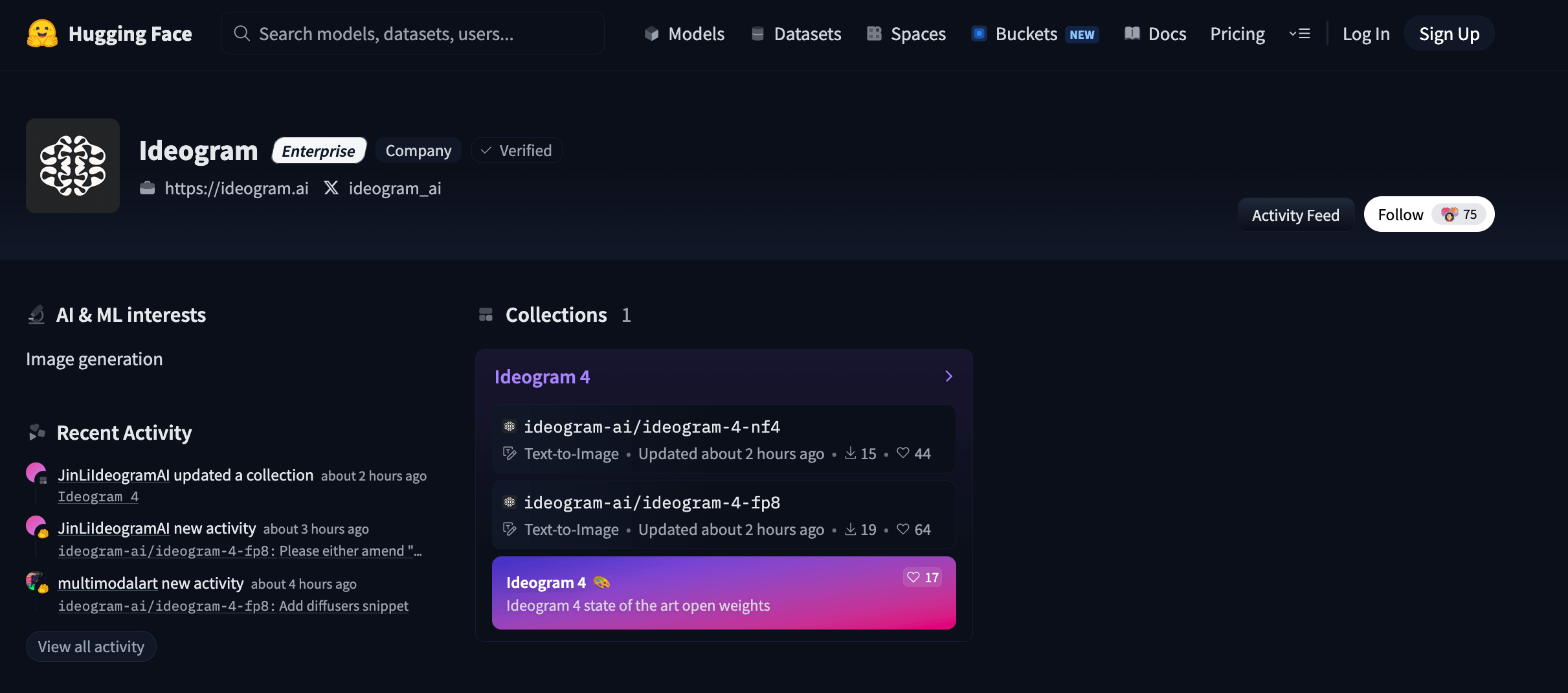This screenshot has width=1568, height=693.
Task: Open the Pricing navigation item
Action: click(x=1237, y=34)
